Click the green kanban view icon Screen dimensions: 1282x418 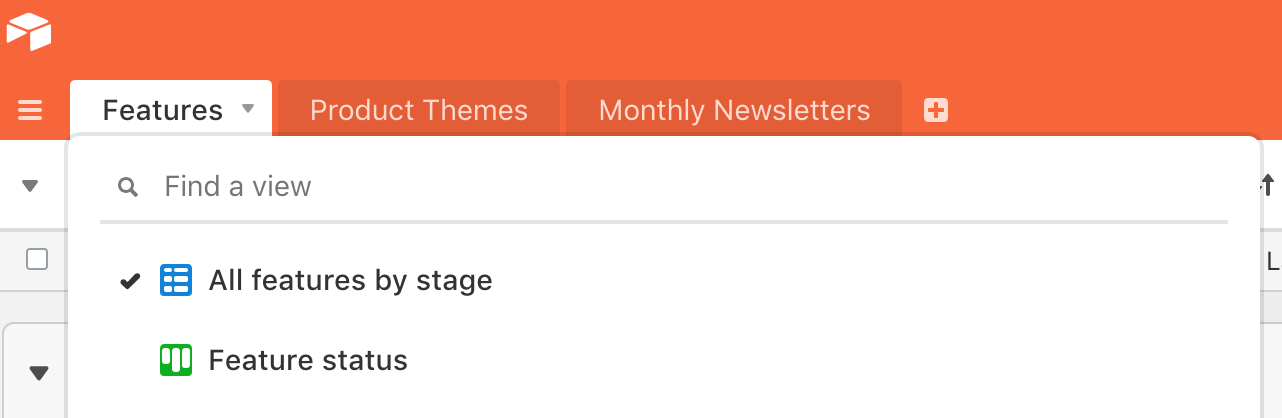[x=176, y=360]
